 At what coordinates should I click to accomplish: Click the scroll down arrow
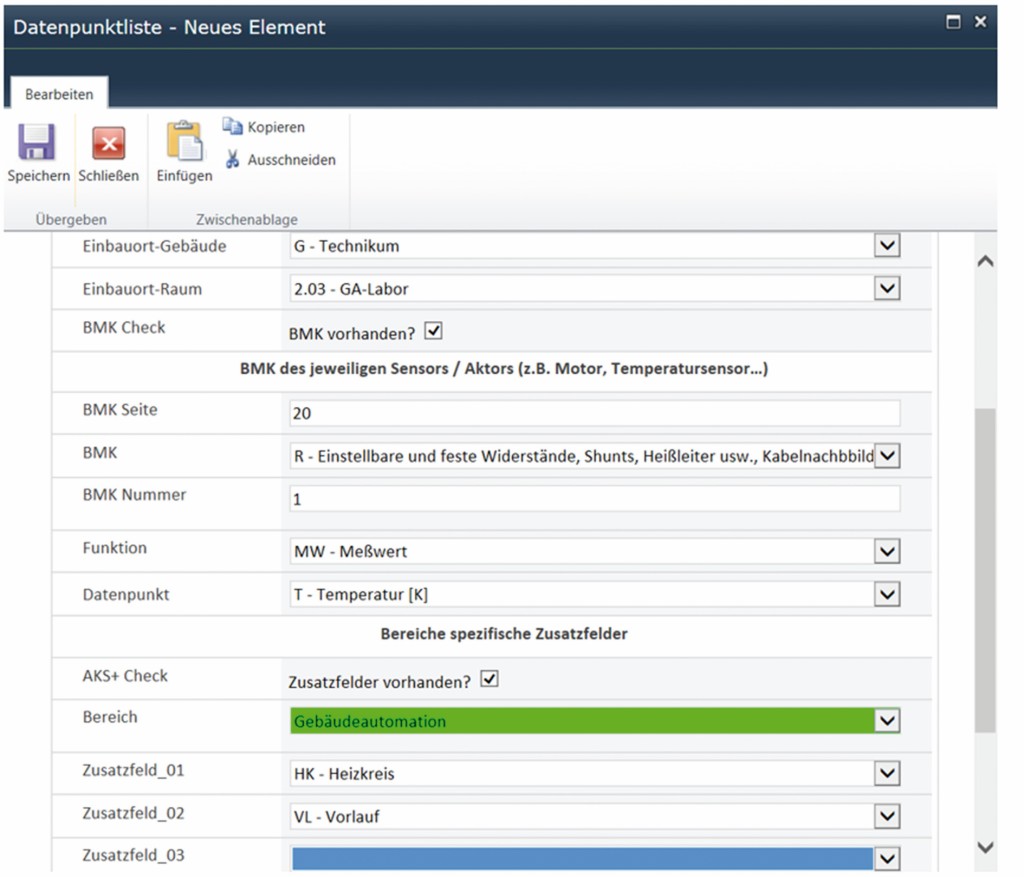[985, 847]
